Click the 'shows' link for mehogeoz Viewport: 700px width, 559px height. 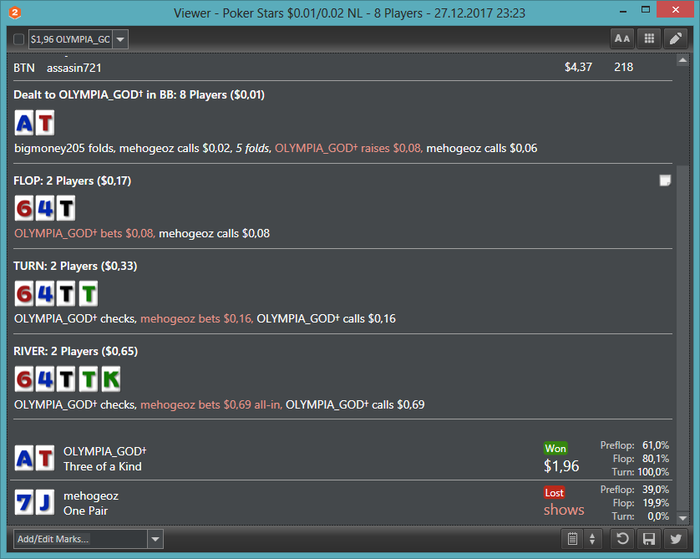564,509
